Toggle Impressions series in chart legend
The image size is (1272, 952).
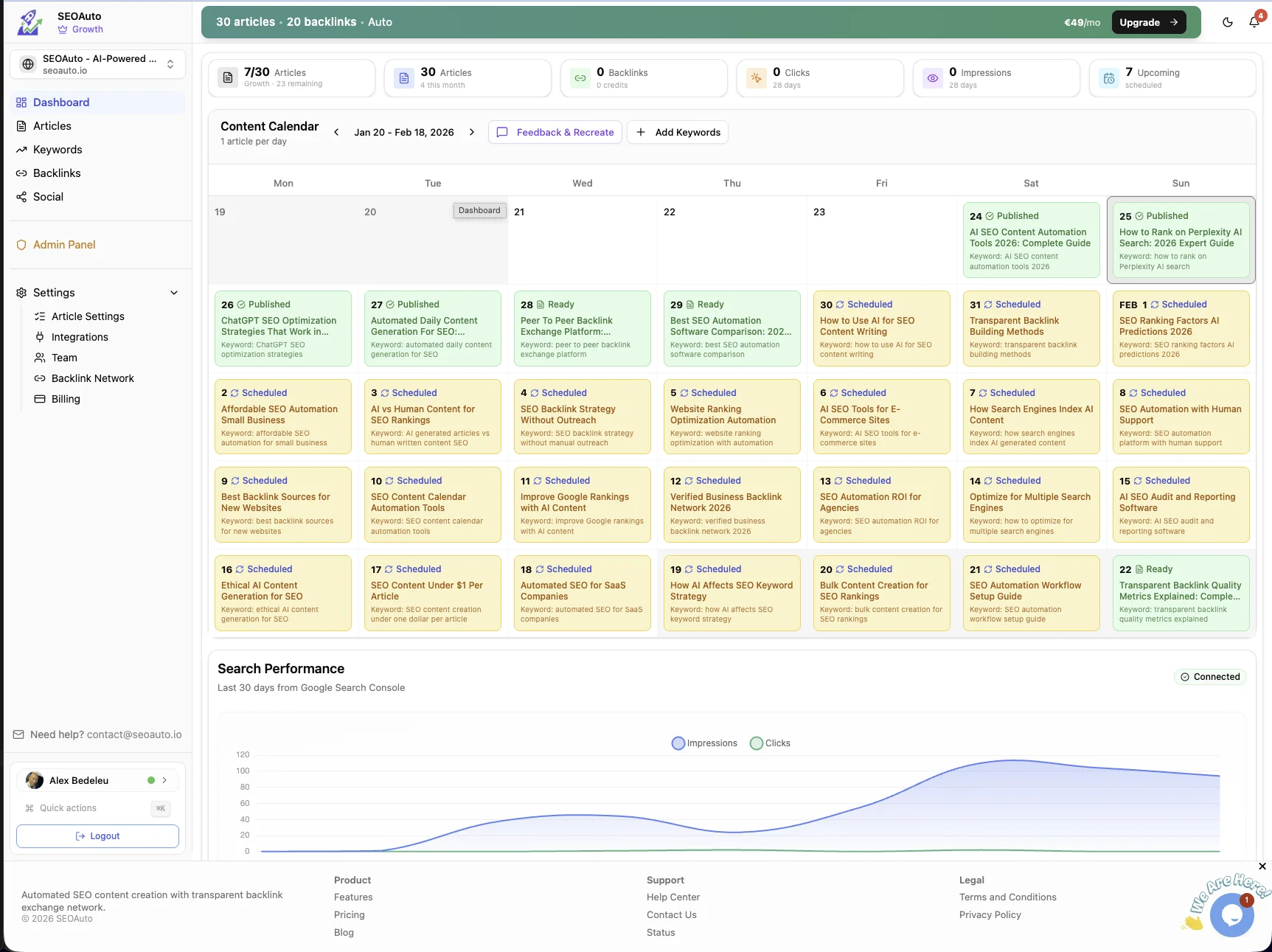pyautogui.click(x=703, y=743)
